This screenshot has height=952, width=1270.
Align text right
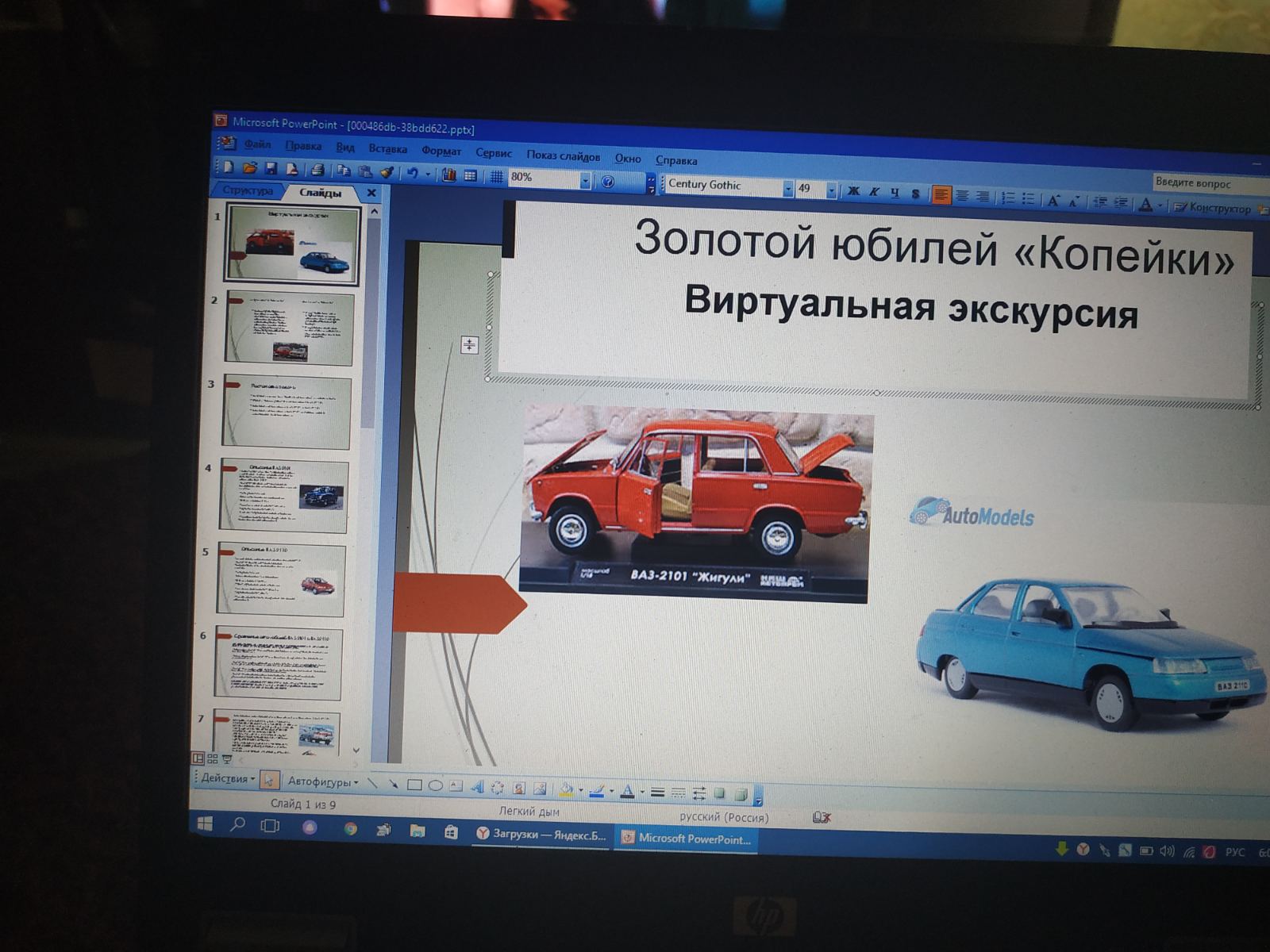coord(983,196)
